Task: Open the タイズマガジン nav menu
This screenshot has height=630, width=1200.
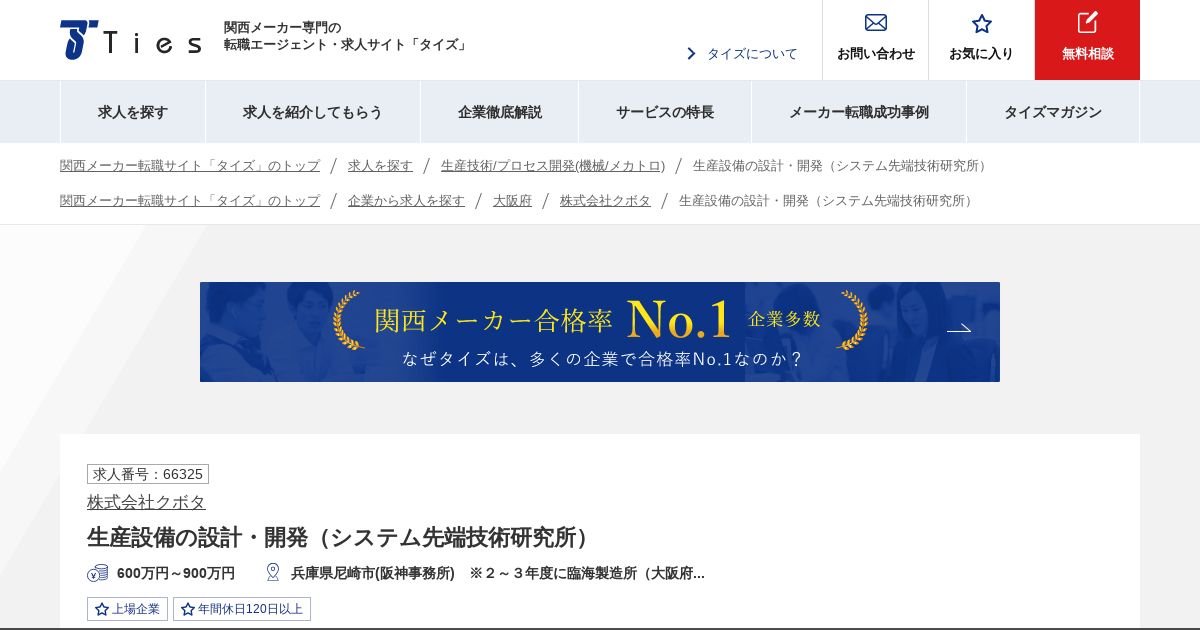Action: [1053, 112]
